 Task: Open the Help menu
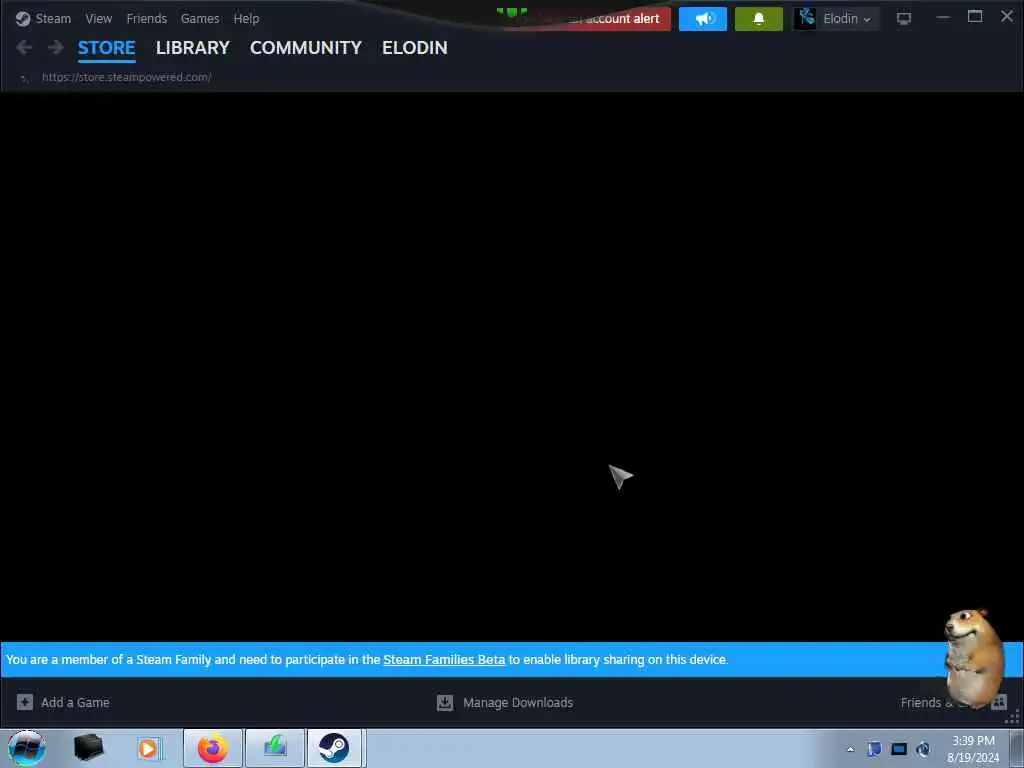(246, 19)
